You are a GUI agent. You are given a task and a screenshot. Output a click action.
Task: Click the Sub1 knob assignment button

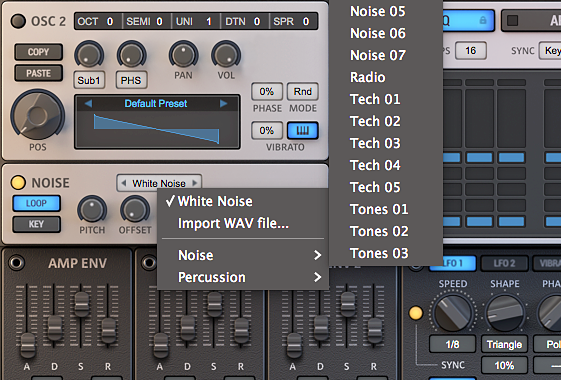pyautogui.click(x=89, y=80)
